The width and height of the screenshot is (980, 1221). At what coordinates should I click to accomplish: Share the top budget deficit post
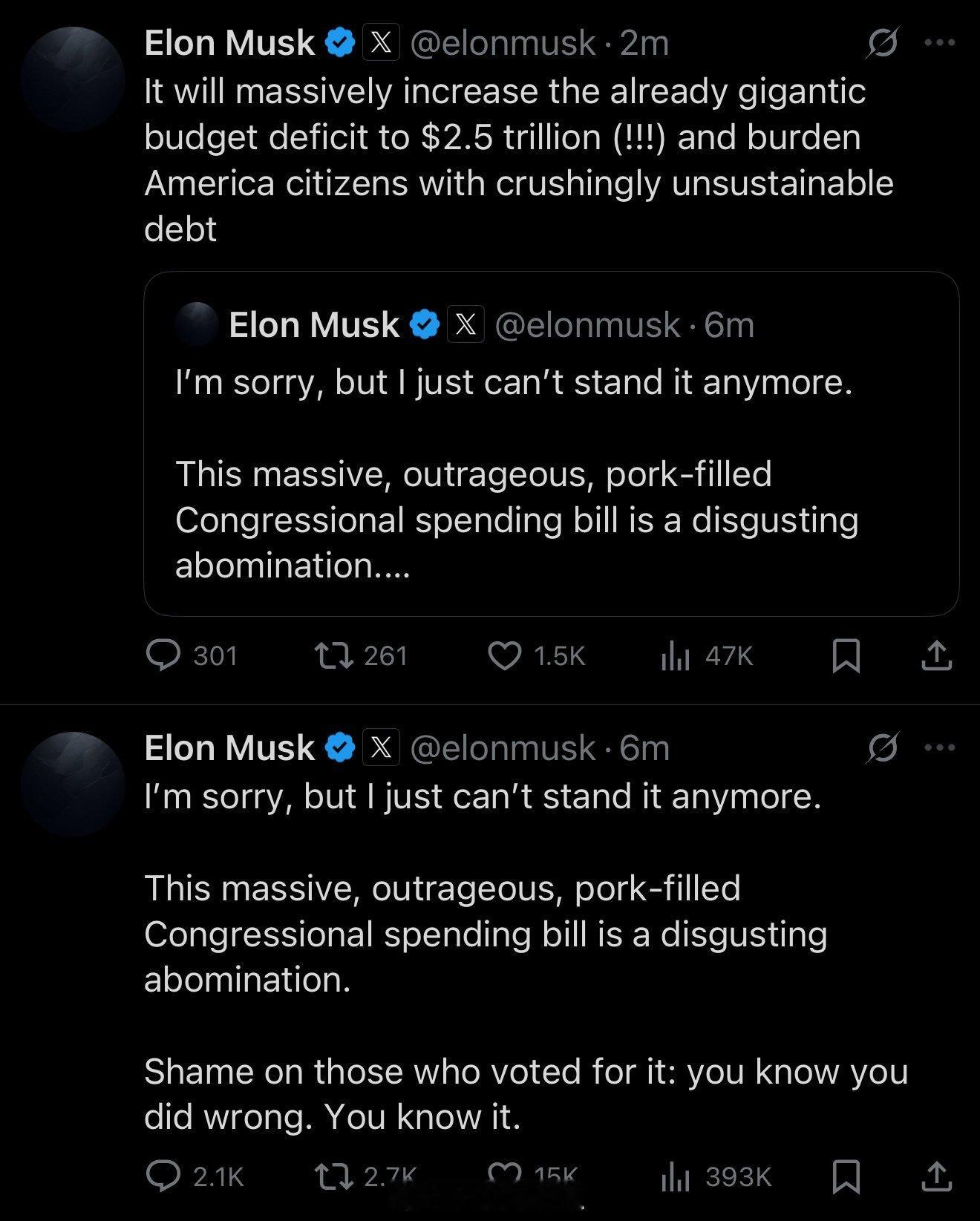936,655
